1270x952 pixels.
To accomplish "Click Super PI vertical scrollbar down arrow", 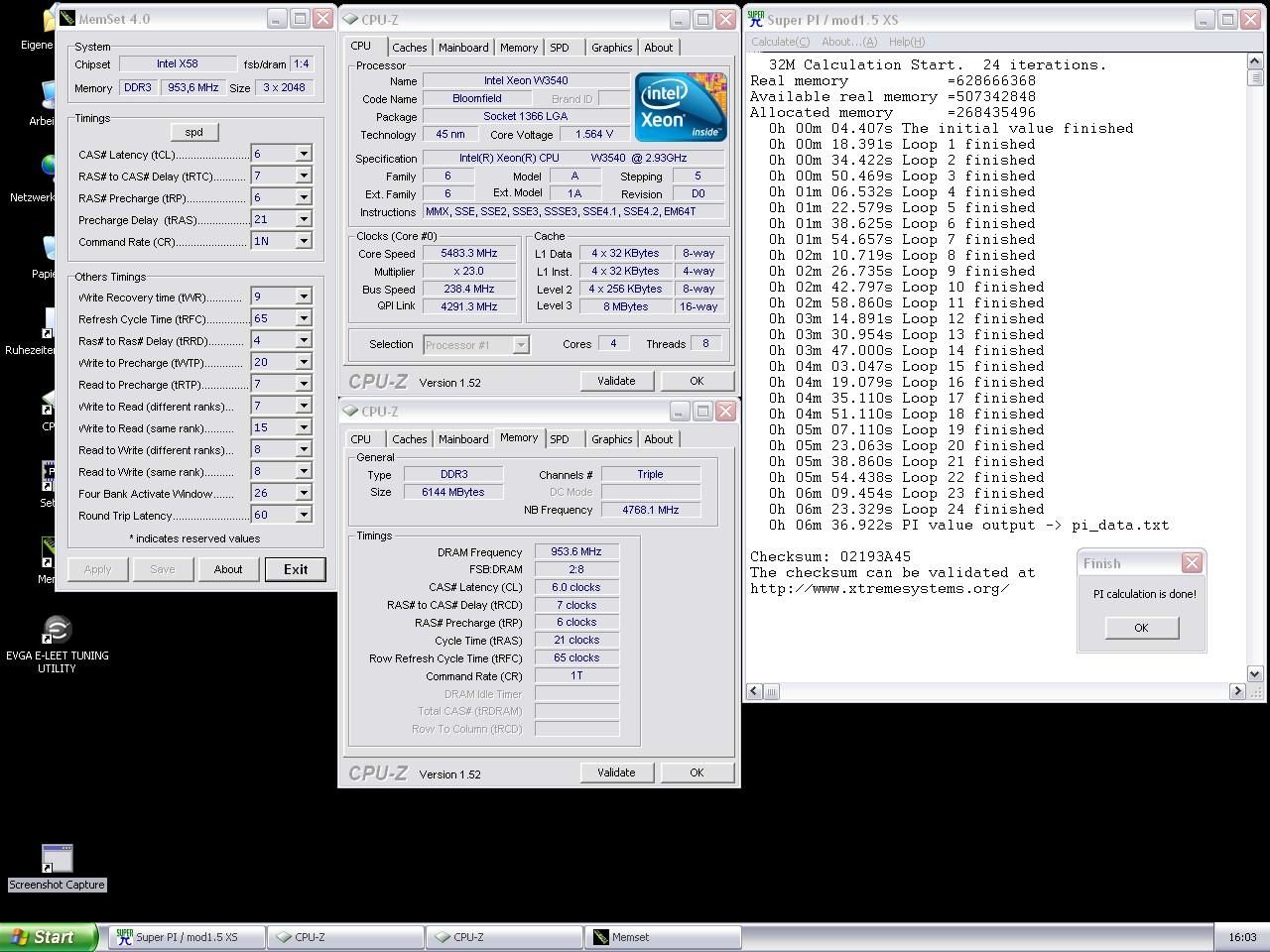I will (x=1254, y=674).
